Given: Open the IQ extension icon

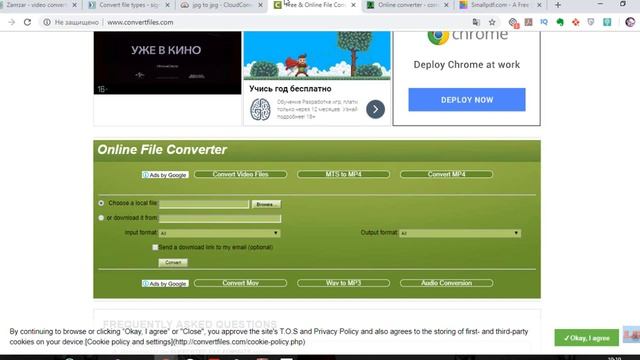Looking at the screenshot, I should 544,22.
